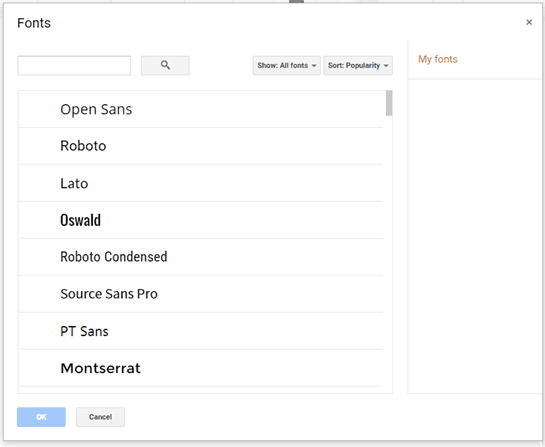Click the magnifying glass search button

tap(165, 65)
